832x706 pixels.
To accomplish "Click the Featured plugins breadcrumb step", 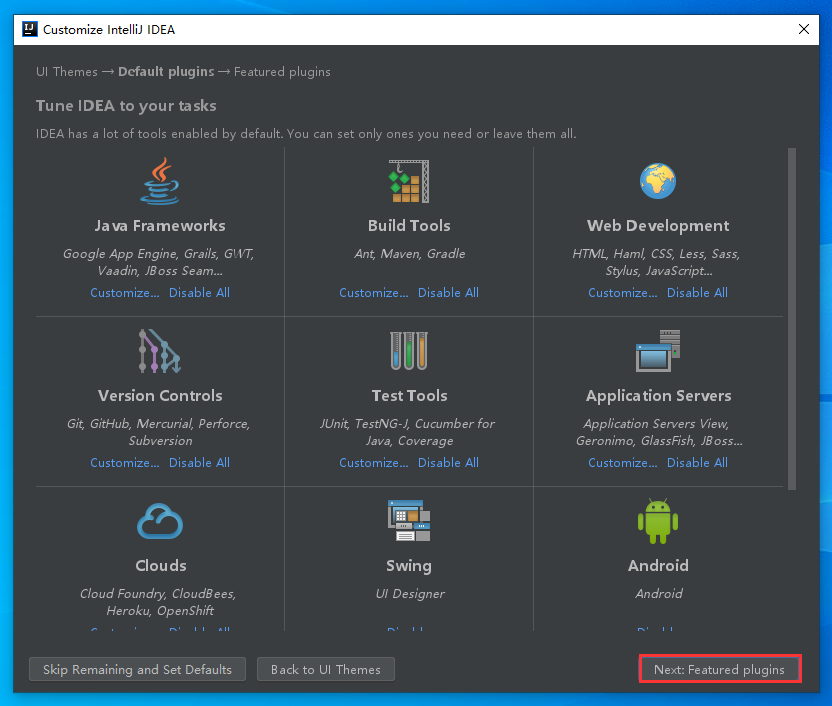I will click(282, 72).
